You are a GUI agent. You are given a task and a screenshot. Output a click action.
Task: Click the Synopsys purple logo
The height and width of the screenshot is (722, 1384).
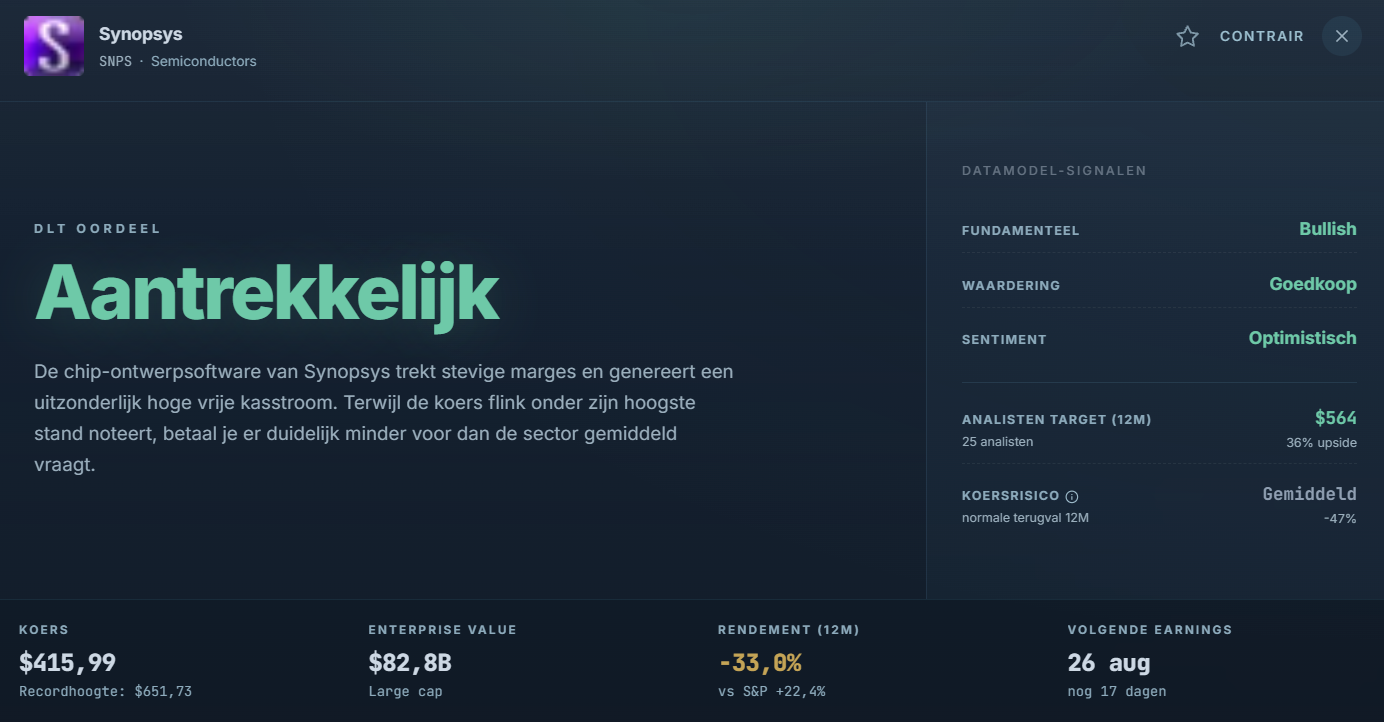point(54,46)
